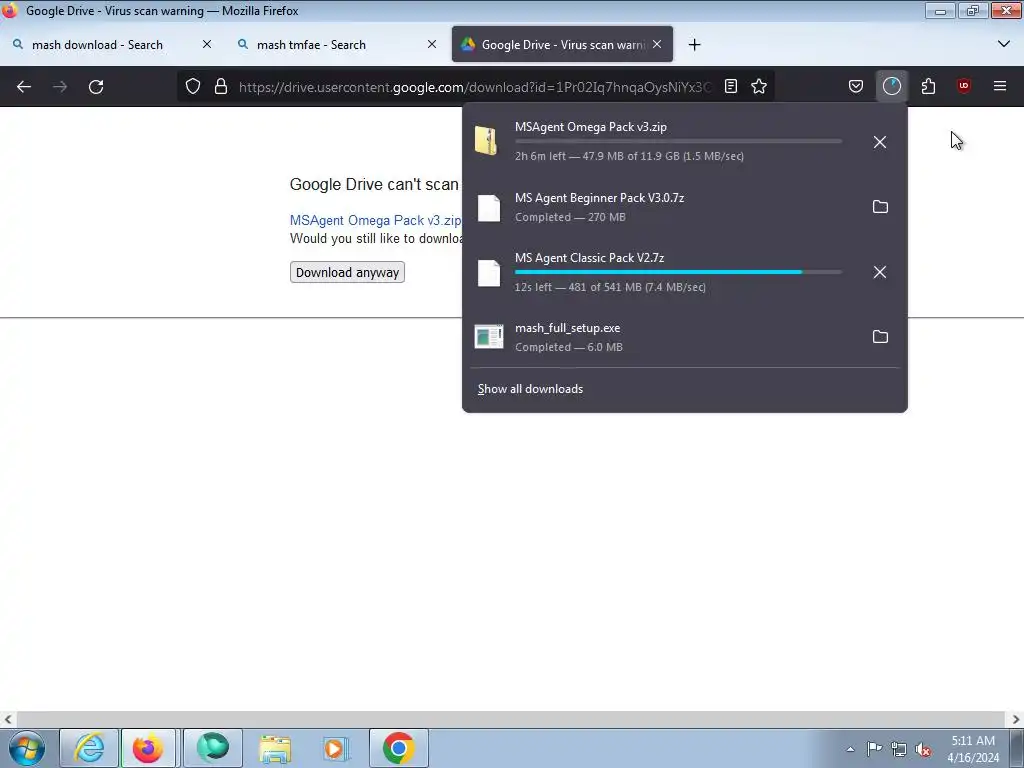Select MS Agent Beginner Pack V3.0.7z entry
The width and height of the screenshot is (1024, 768).
[684, 207]
